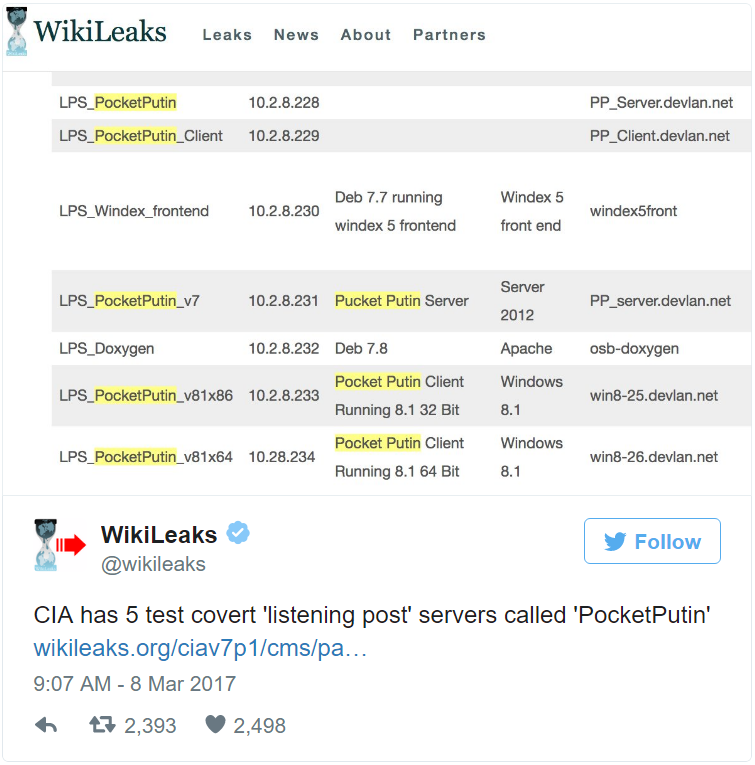Click the 10.2.8.230 IP address cell
Image resolution: width=755 pixels, height=765 pixels.
pyautogui.click(x=284, y=211)
